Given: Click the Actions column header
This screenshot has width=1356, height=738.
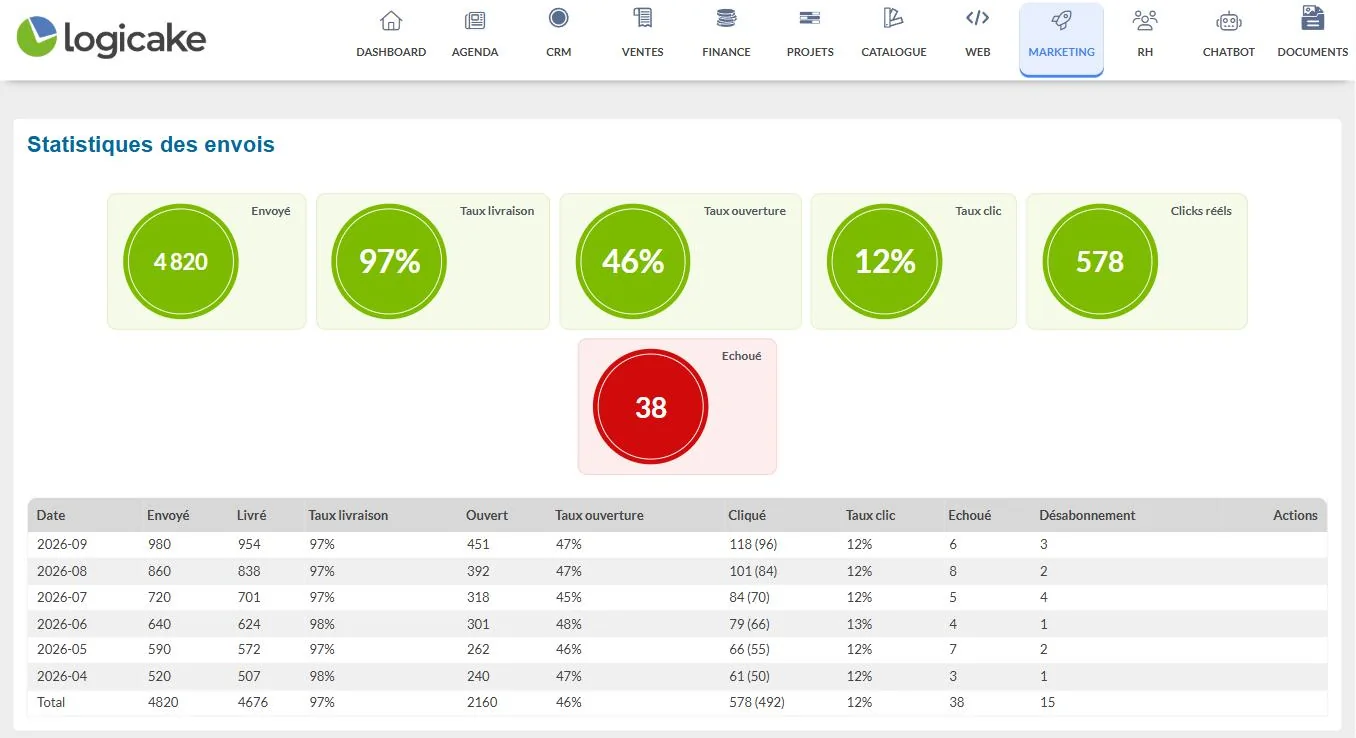Looking at the screenshot, I should (1295, 516).
